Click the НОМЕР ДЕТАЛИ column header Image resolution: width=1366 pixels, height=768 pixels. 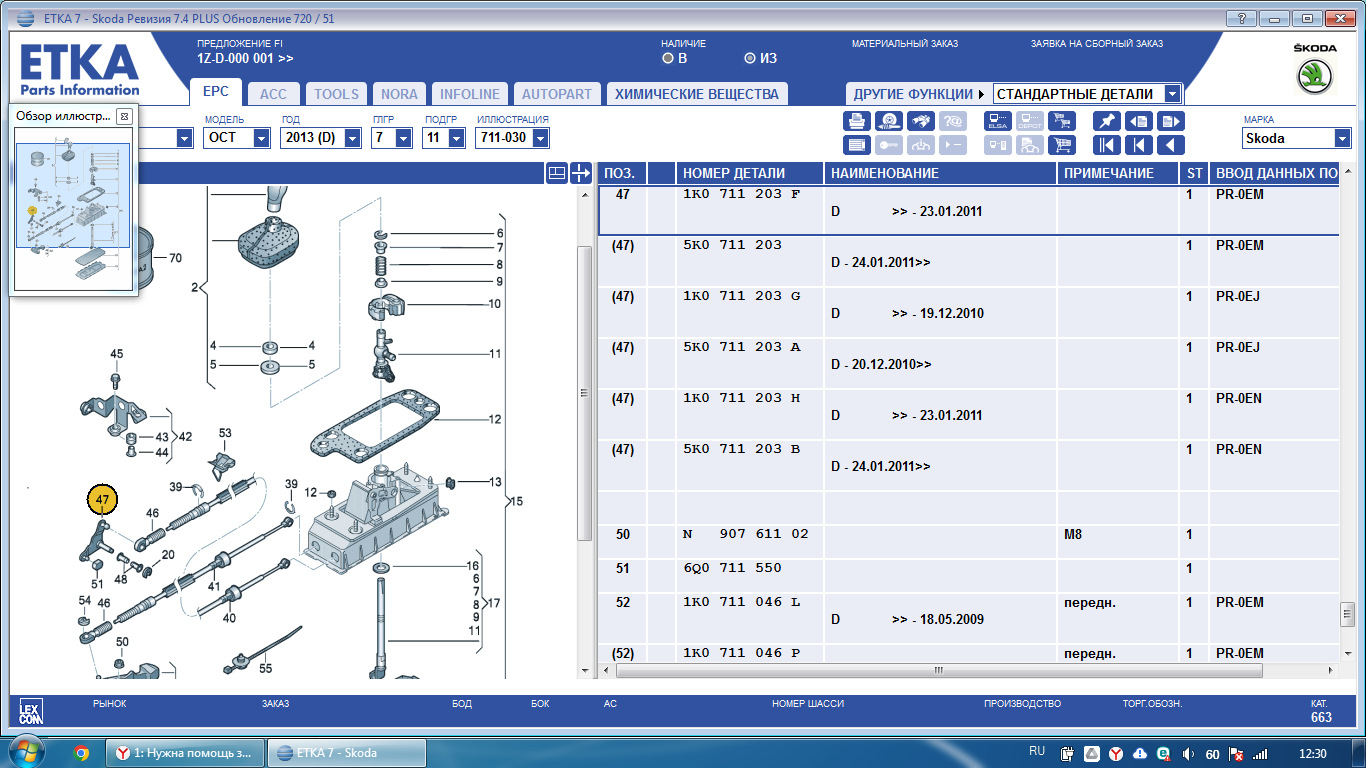tap(749, 173)
